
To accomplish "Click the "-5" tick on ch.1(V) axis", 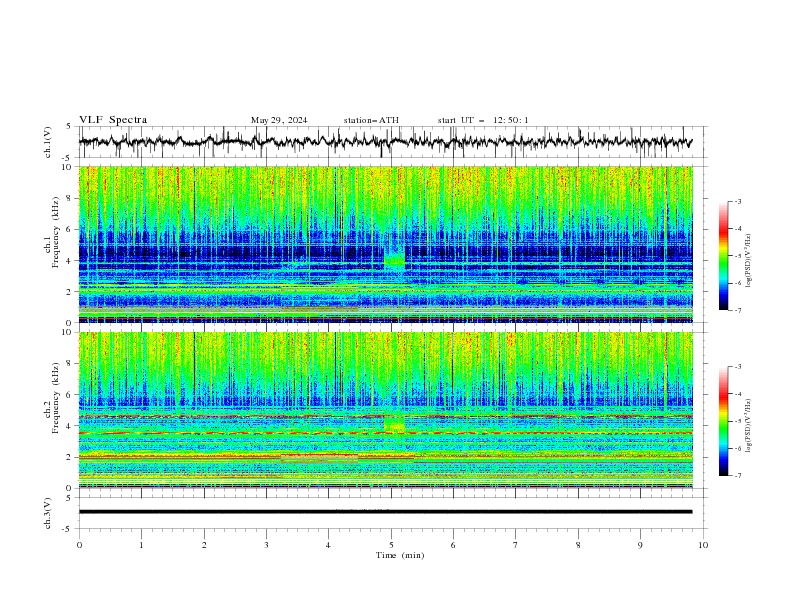I will pos(67,157).
